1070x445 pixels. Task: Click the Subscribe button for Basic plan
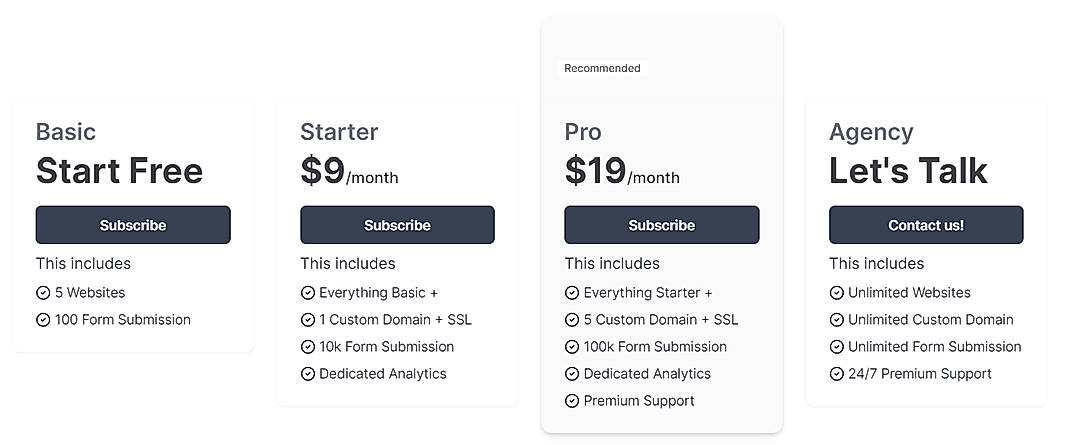tap(133, 225)
